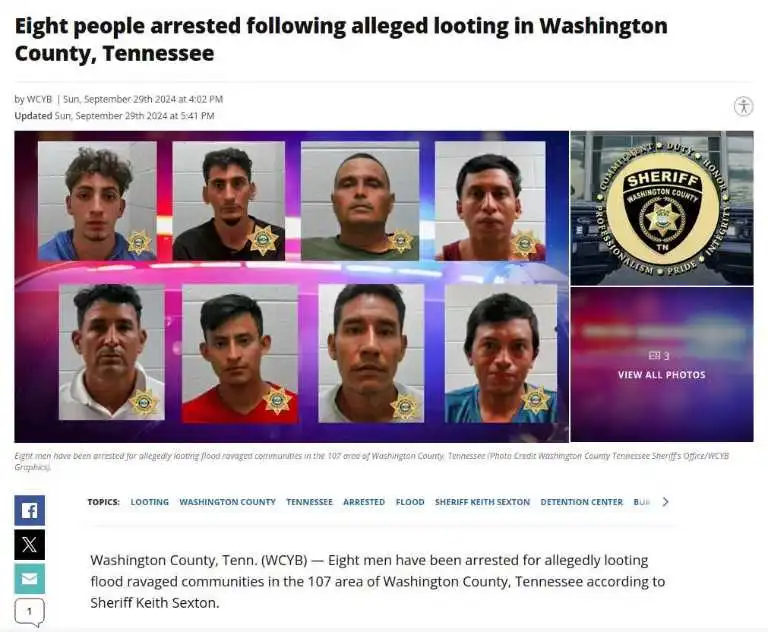
Task: Expand more topics with the right chevron
Action: [x=665, y=502]
